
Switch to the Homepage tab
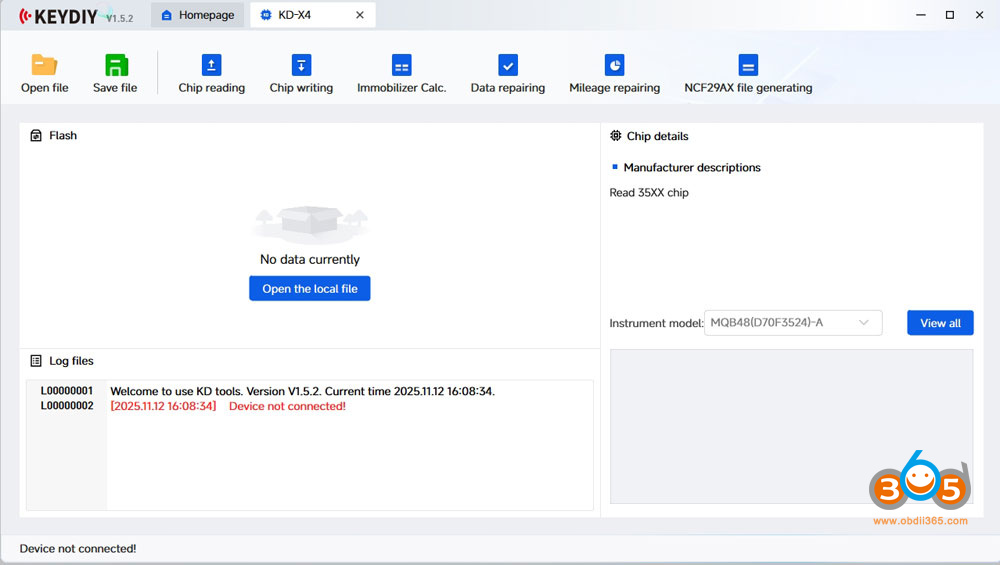pos(197,15)
